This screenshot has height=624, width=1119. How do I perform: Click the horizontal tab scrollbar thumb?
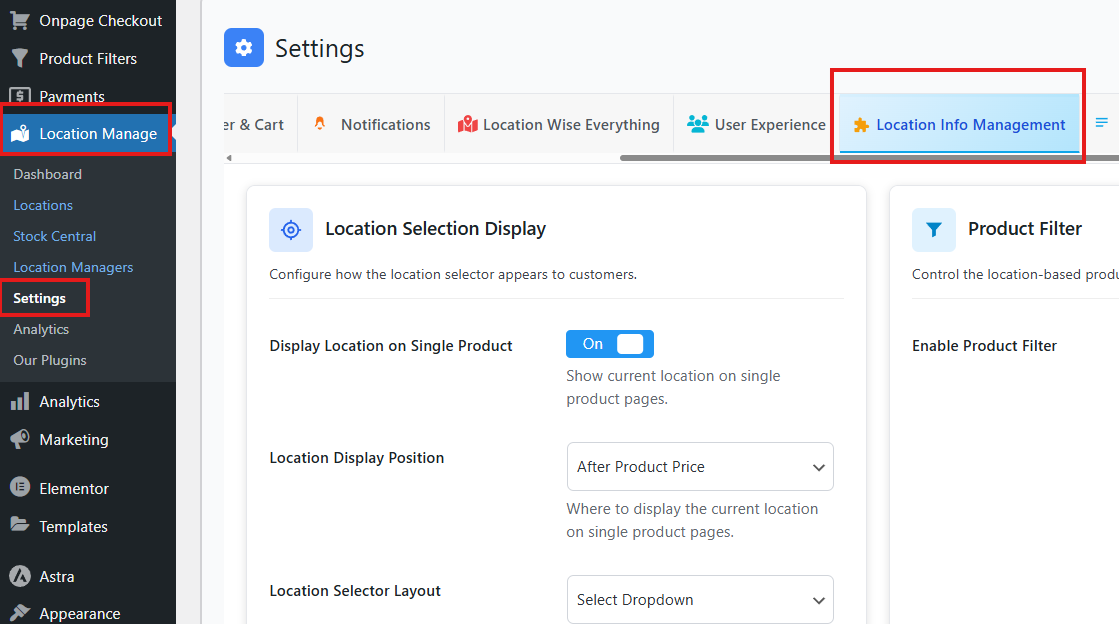tap(860, 158)
